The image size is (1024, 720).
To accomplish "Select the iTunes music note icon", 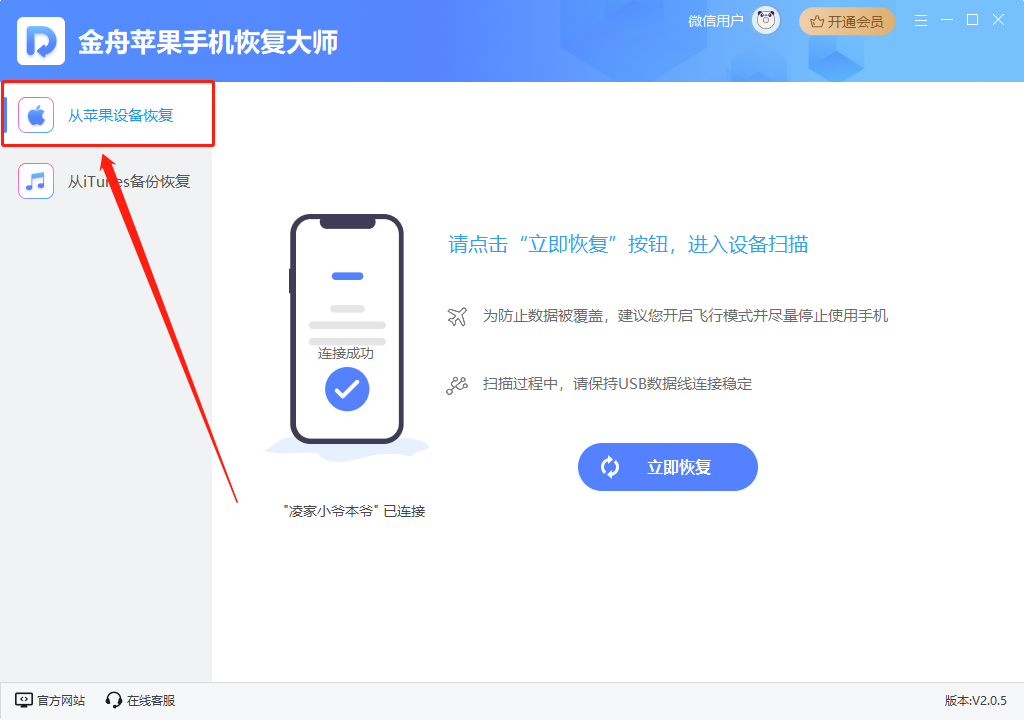I will tap(36, 181).
